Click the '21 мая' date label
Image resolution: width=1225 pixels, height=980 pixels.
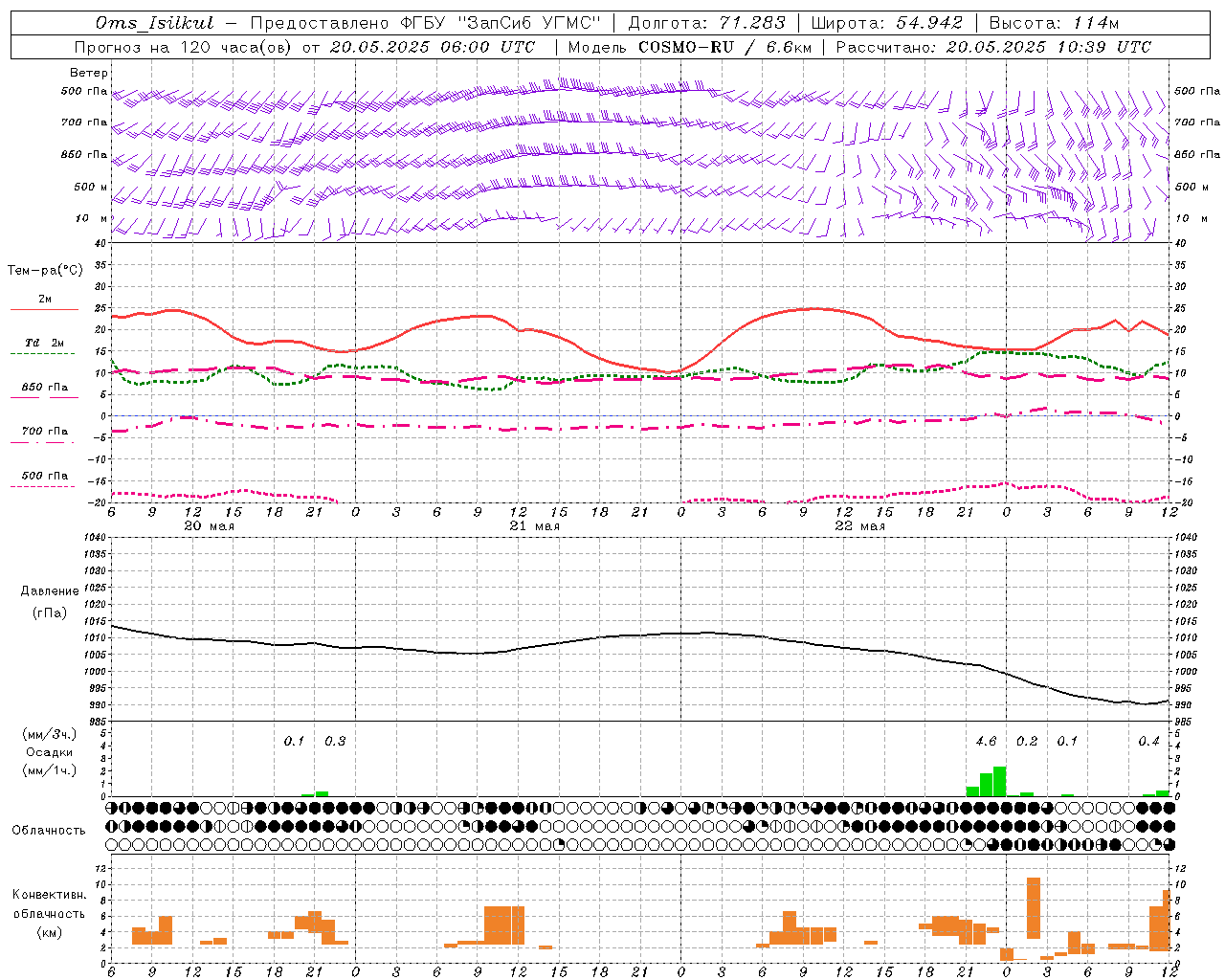click(x=534, y=526)
